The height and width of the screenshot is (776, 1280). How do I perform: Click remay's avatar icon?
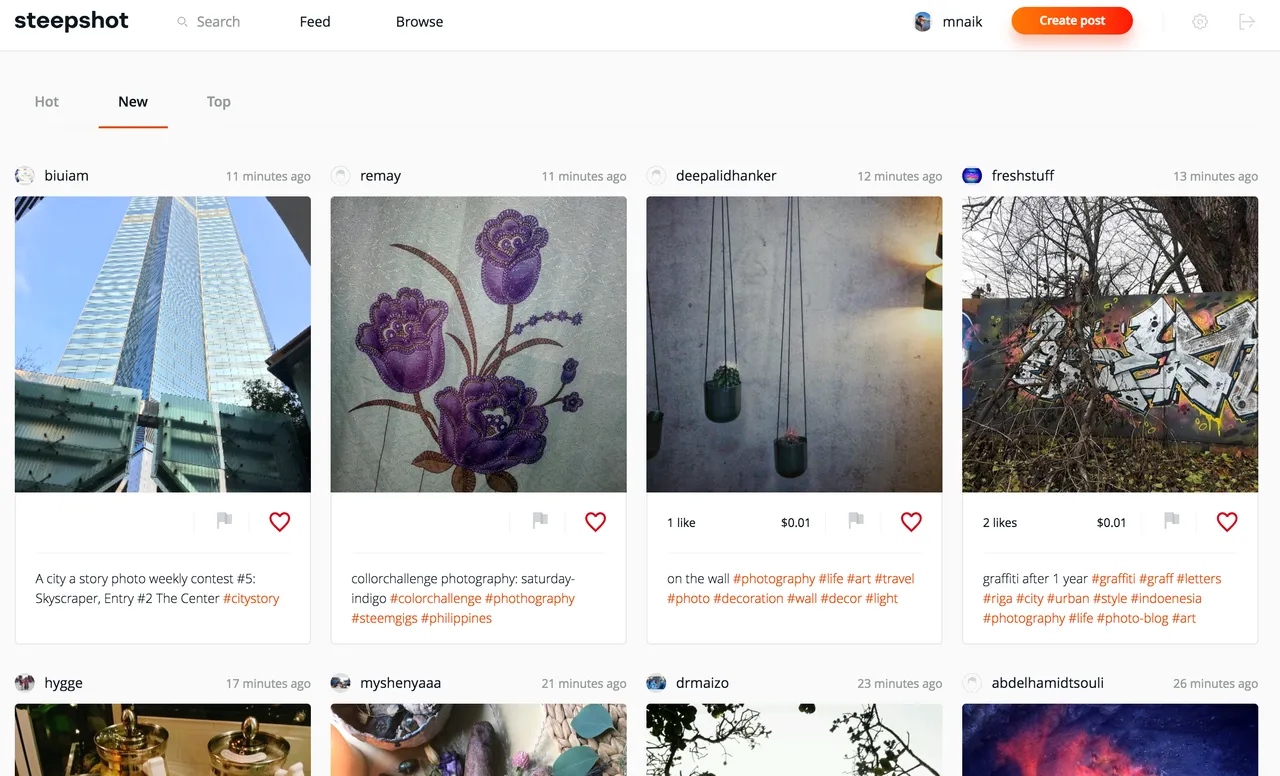[x=341, y=176]
